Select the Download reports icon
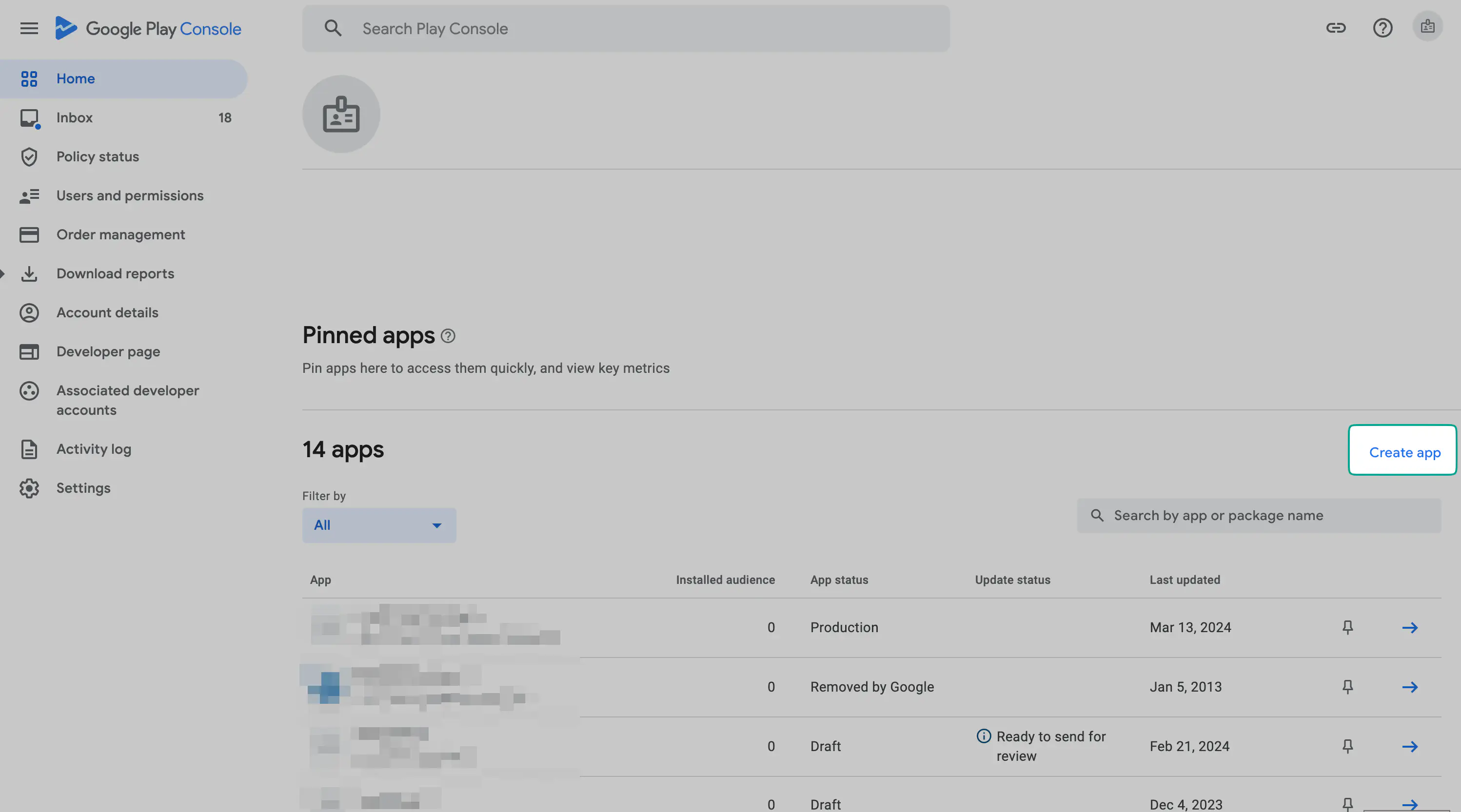Screen dimensions: 1461x812 coord(29,273)
